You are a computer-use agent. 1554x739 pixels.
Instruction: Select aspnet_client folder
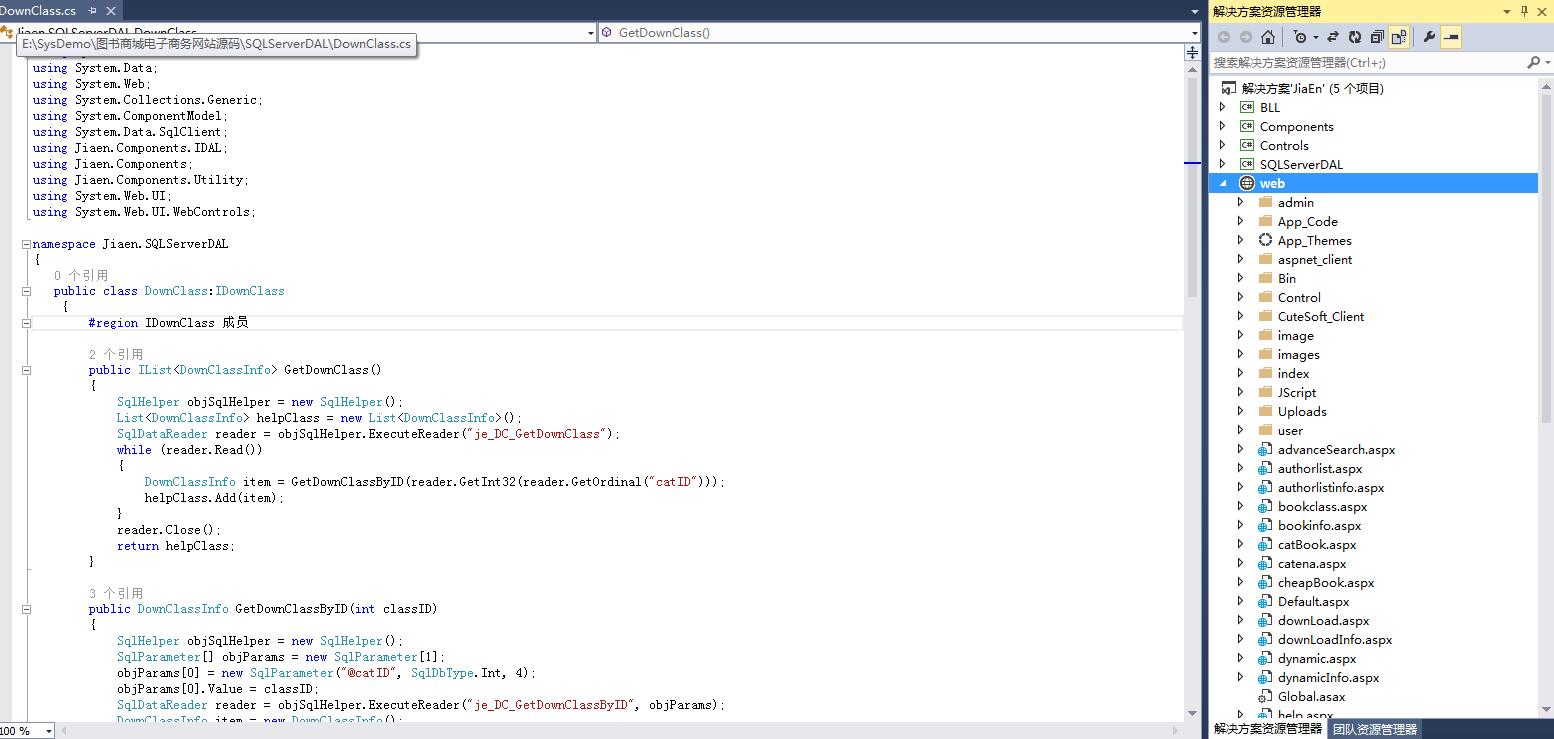1315,259
